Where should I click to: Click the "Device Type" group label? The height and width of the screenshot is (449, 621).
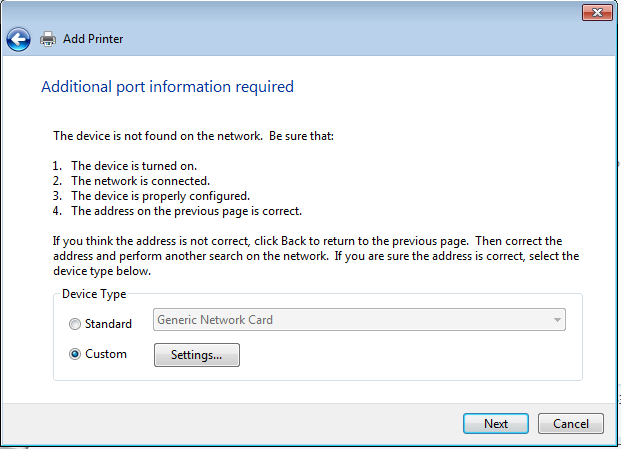pyautogui.click(x=93, y=294)
